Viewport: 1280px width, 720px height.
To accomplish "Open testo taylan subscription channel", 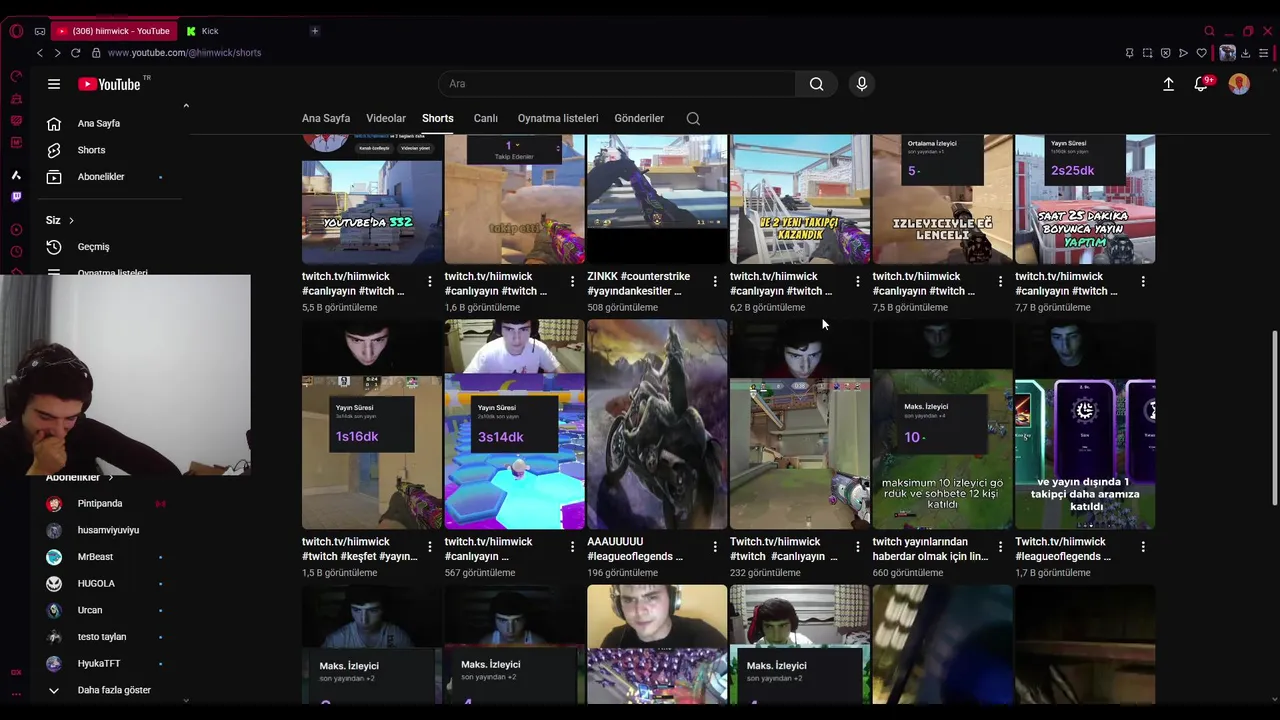I will [x=102, y=637].
